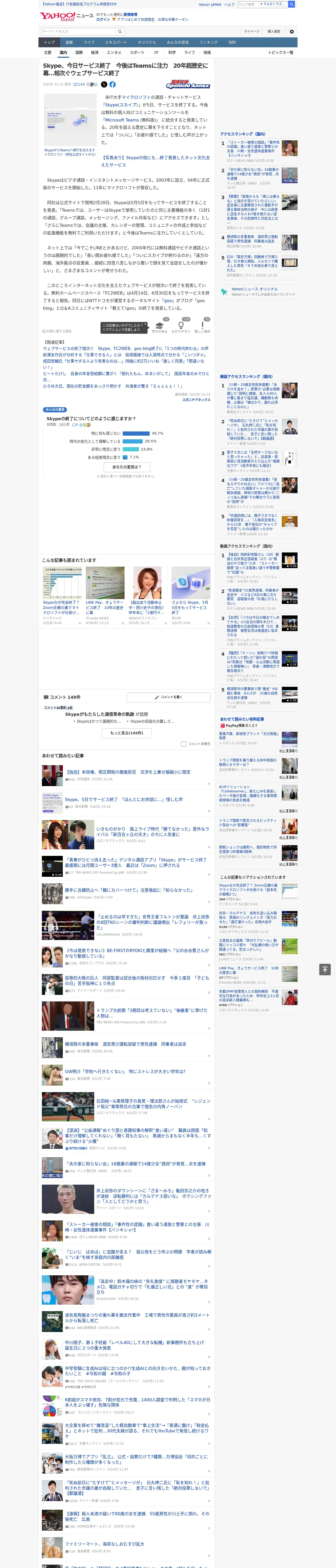
Task: Open the トピックス一覧 link
Action: [281, 52]
